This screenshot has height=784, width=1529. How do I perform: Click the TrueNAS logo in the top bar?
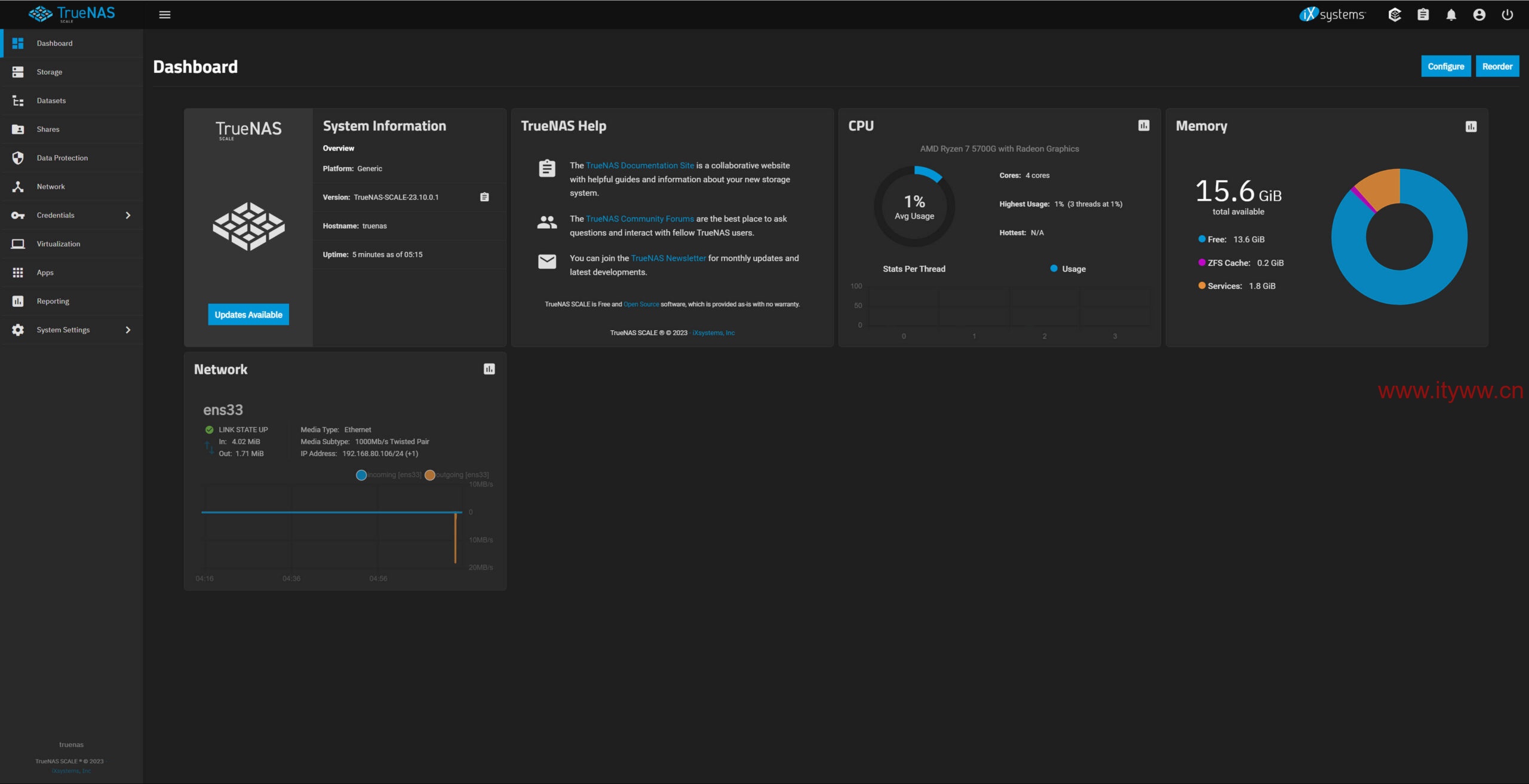coord(72,14)
